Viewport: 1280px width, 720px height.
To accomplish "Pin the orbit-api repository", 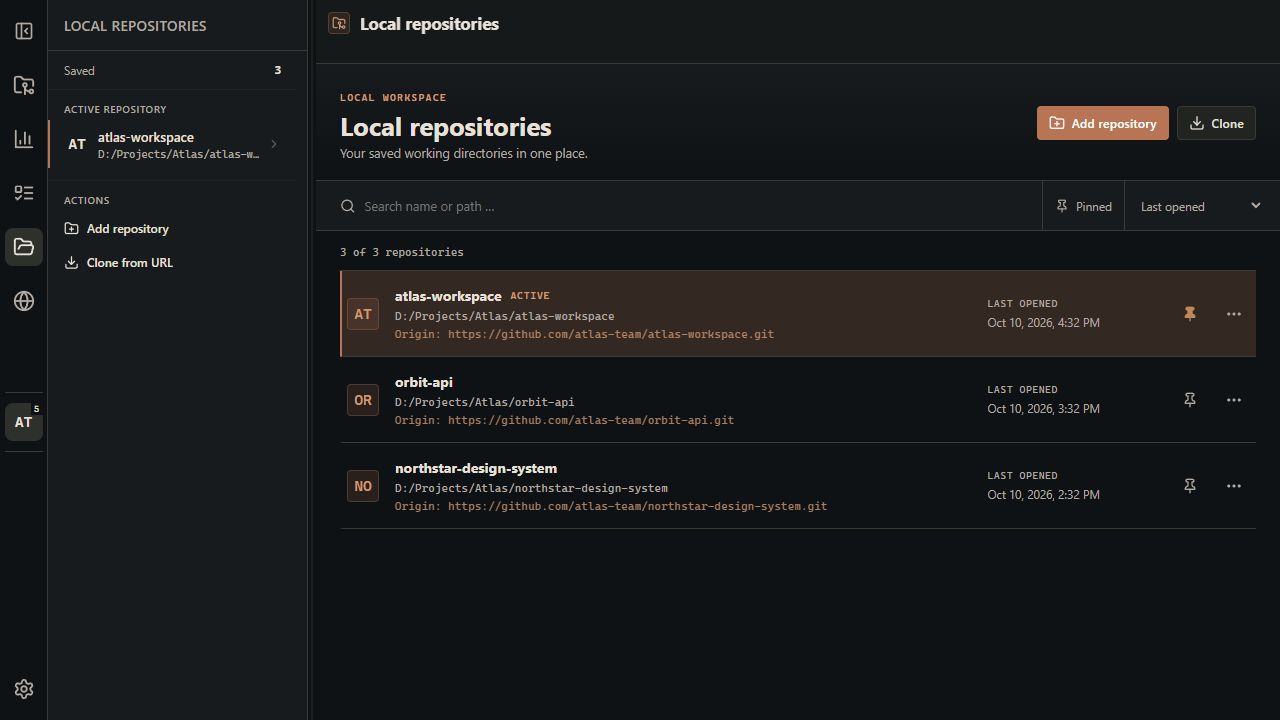I will tap(1190, 400).
